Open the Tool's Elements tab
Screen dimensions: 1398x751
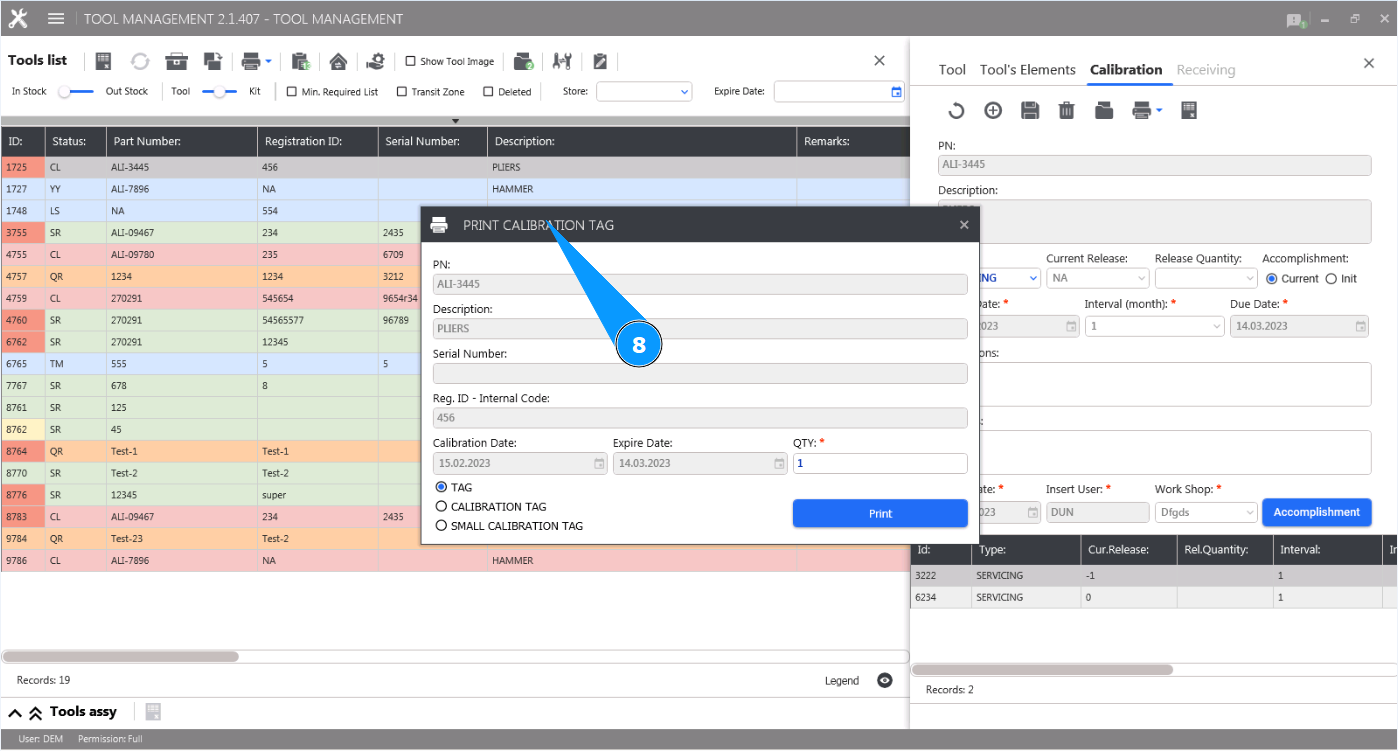1028,70
